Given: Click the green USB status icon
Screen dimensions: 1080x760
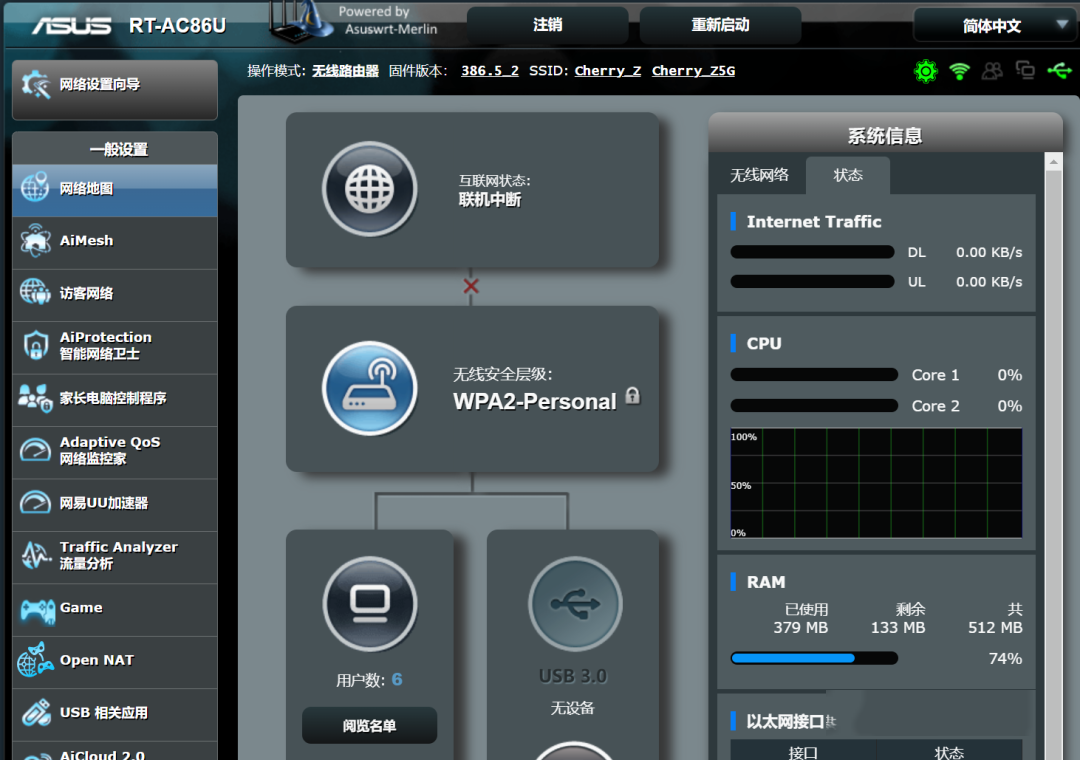Looking at the screenshot, I should click(x=1059, y=70).
